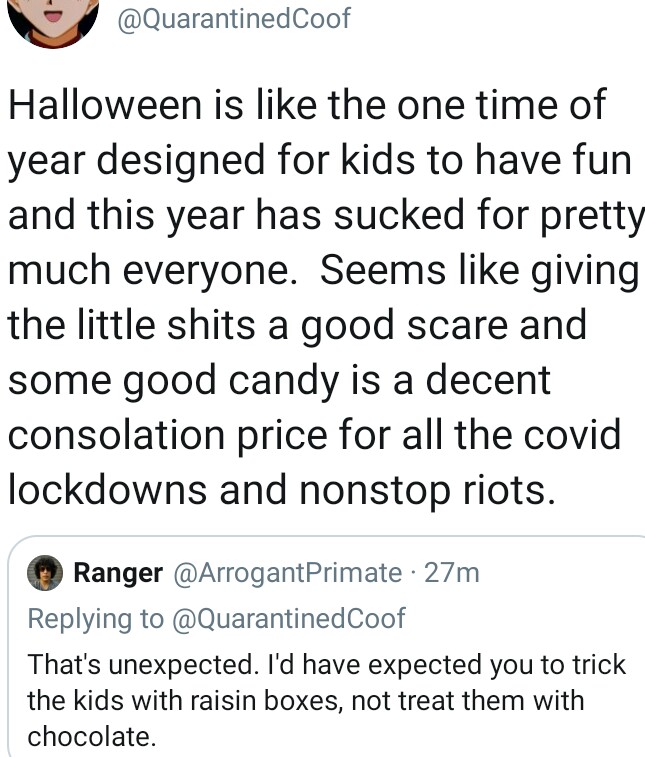Open Ranger's small profile picture
This screenshot has width=645, height=757.
(45, 573)
